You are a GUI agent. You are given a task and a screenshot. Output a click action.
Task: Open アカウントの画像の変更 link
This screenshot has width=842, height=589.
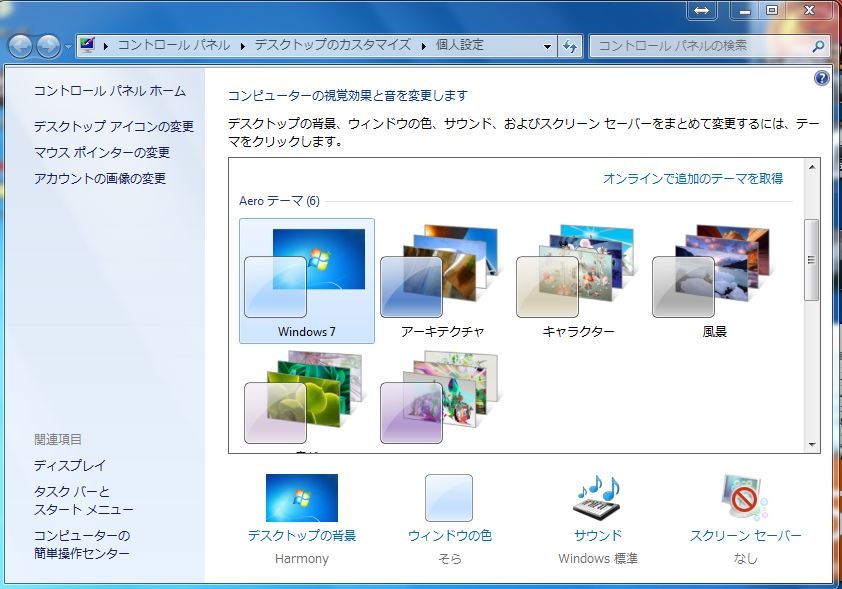(x=100, y=178)
